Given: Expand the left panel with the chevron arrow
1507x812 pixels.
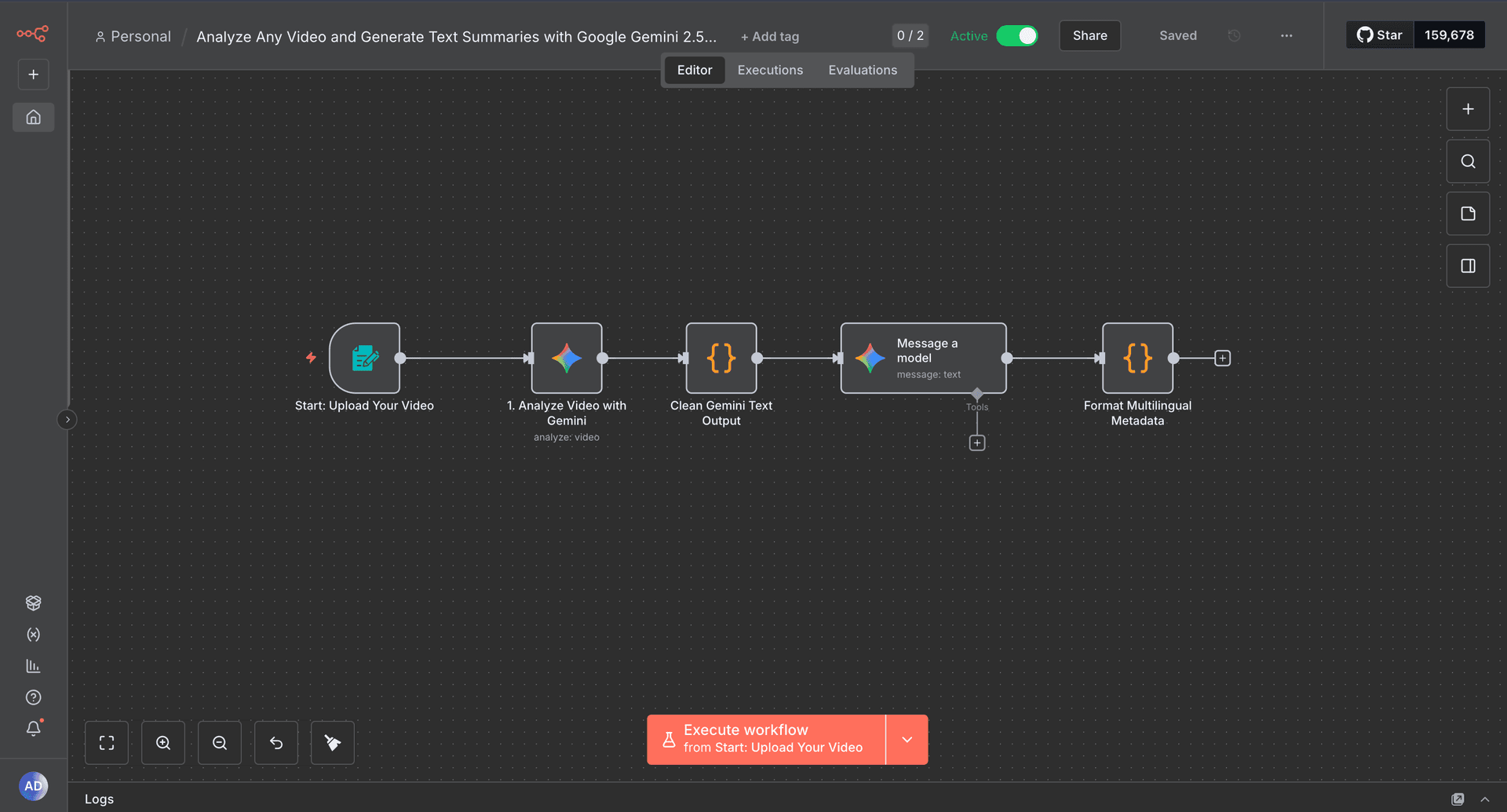Looking at the screenshot, I should point(68,419).
